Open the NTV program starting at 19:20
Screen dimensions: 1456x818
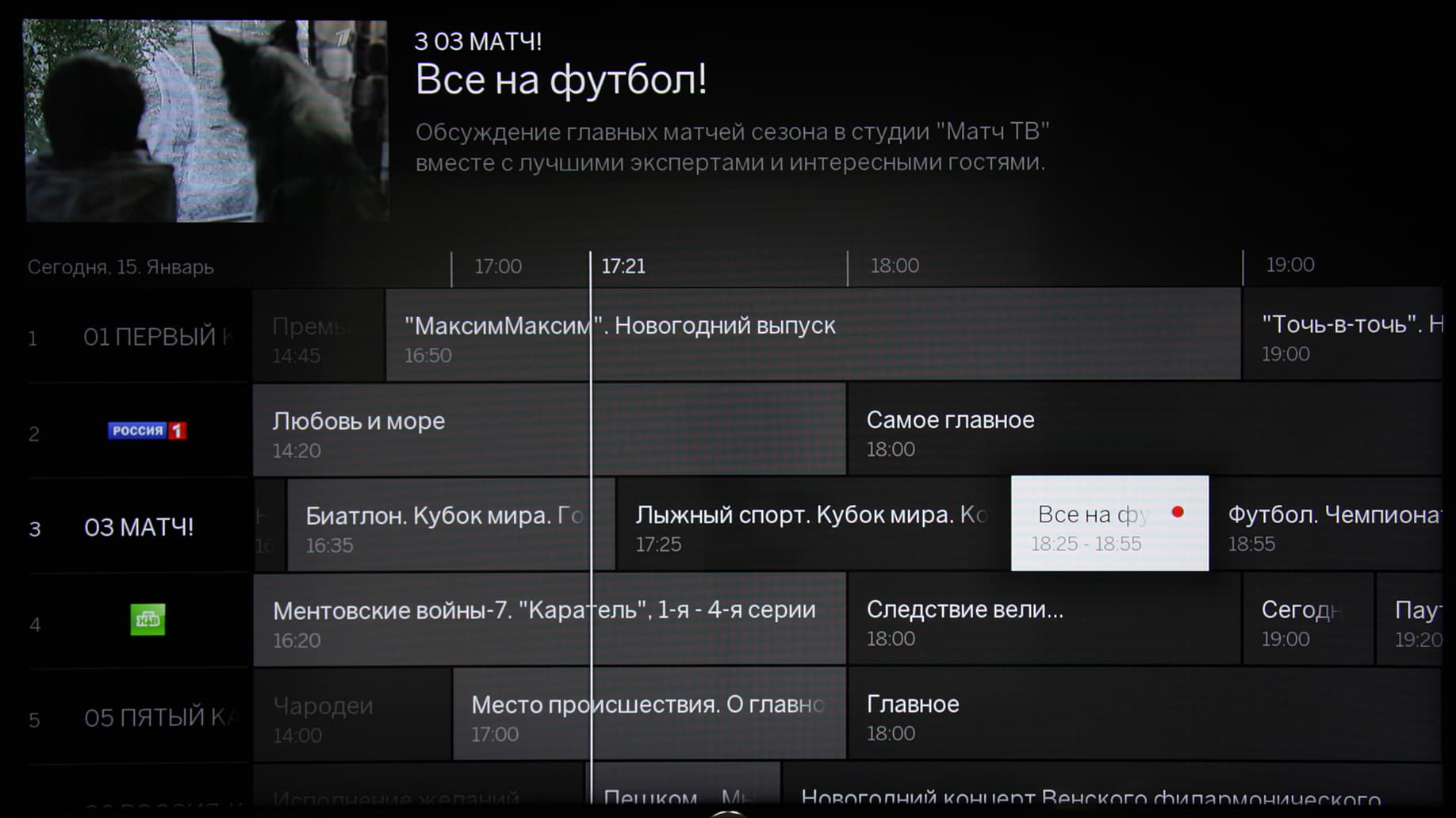click(1409, 619)
